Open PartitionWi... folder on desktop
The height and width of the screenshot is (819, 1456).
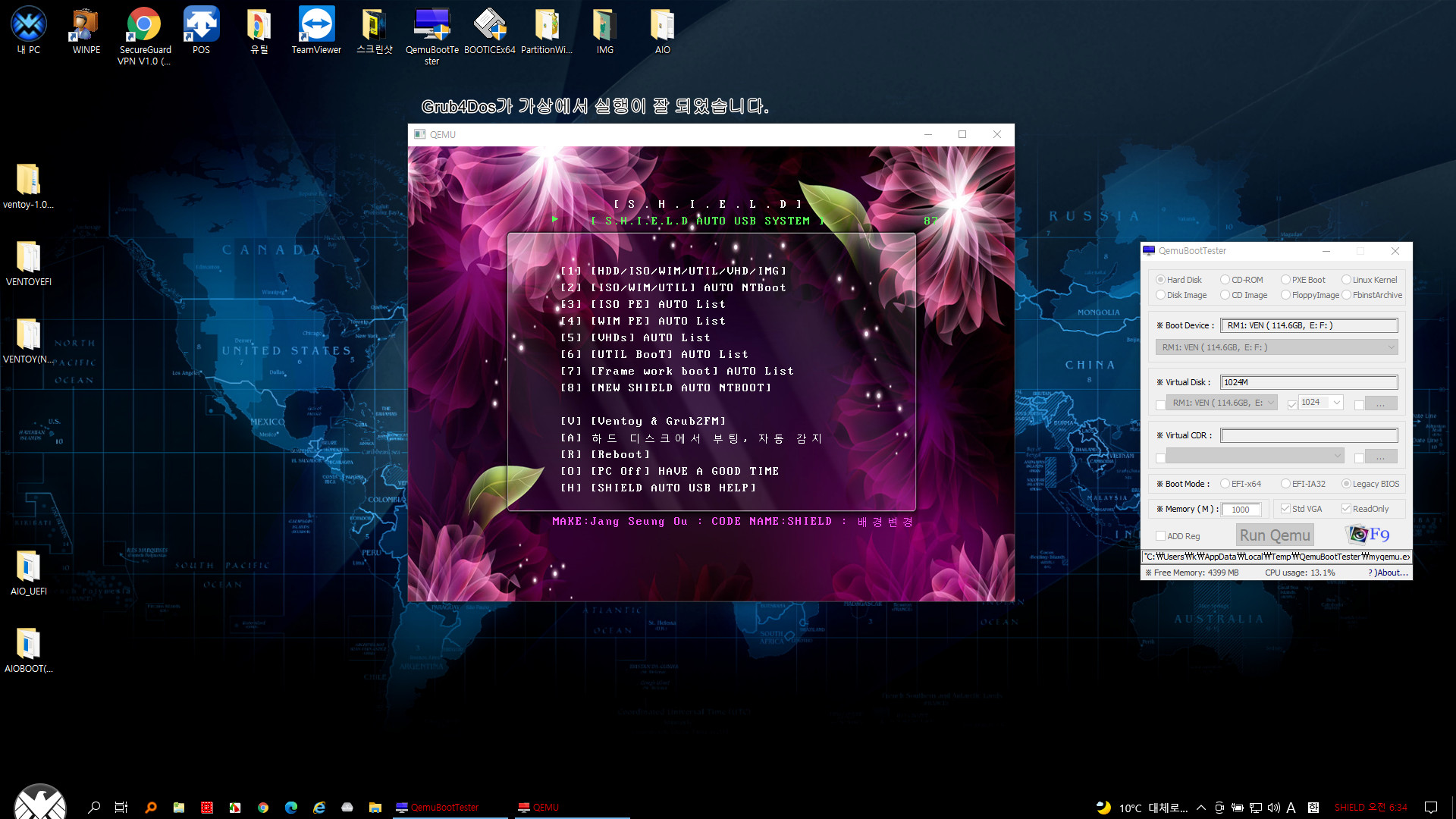coord(547,31)
